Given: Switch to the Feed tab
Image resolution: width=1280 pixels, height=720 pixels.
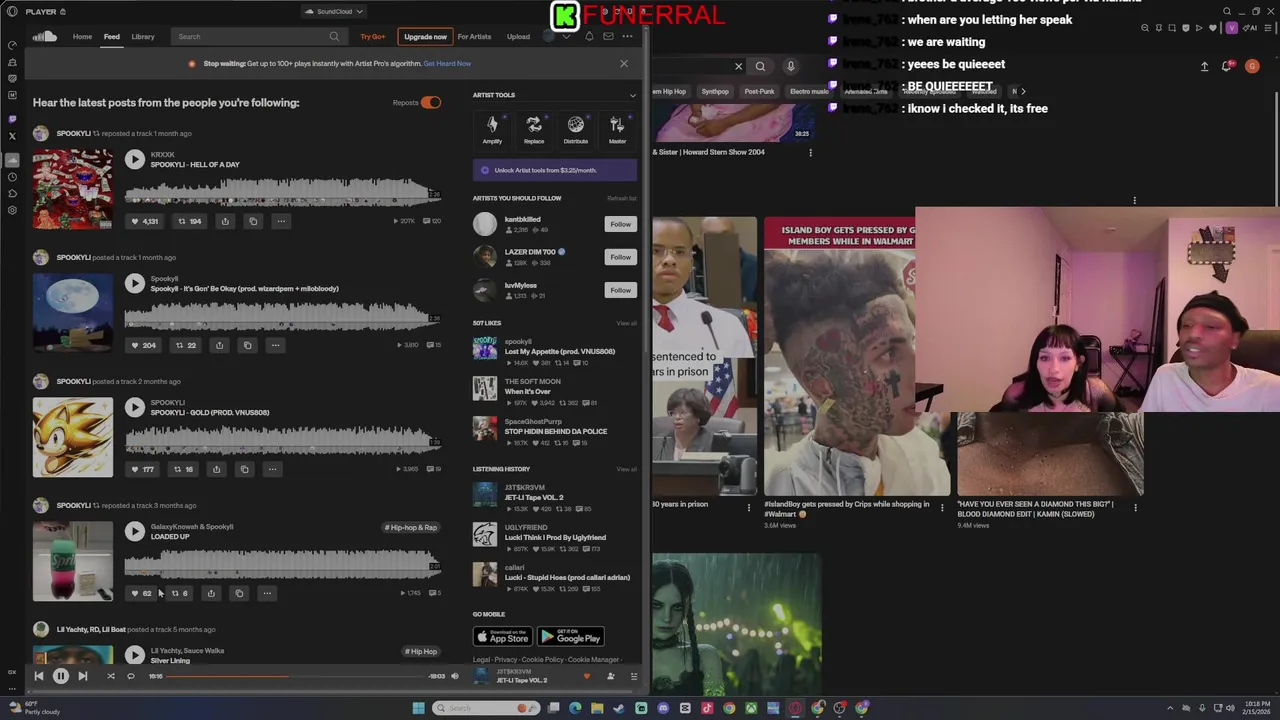Looking at the screenshot, I should pyautogui.click(x=112, y=37).
